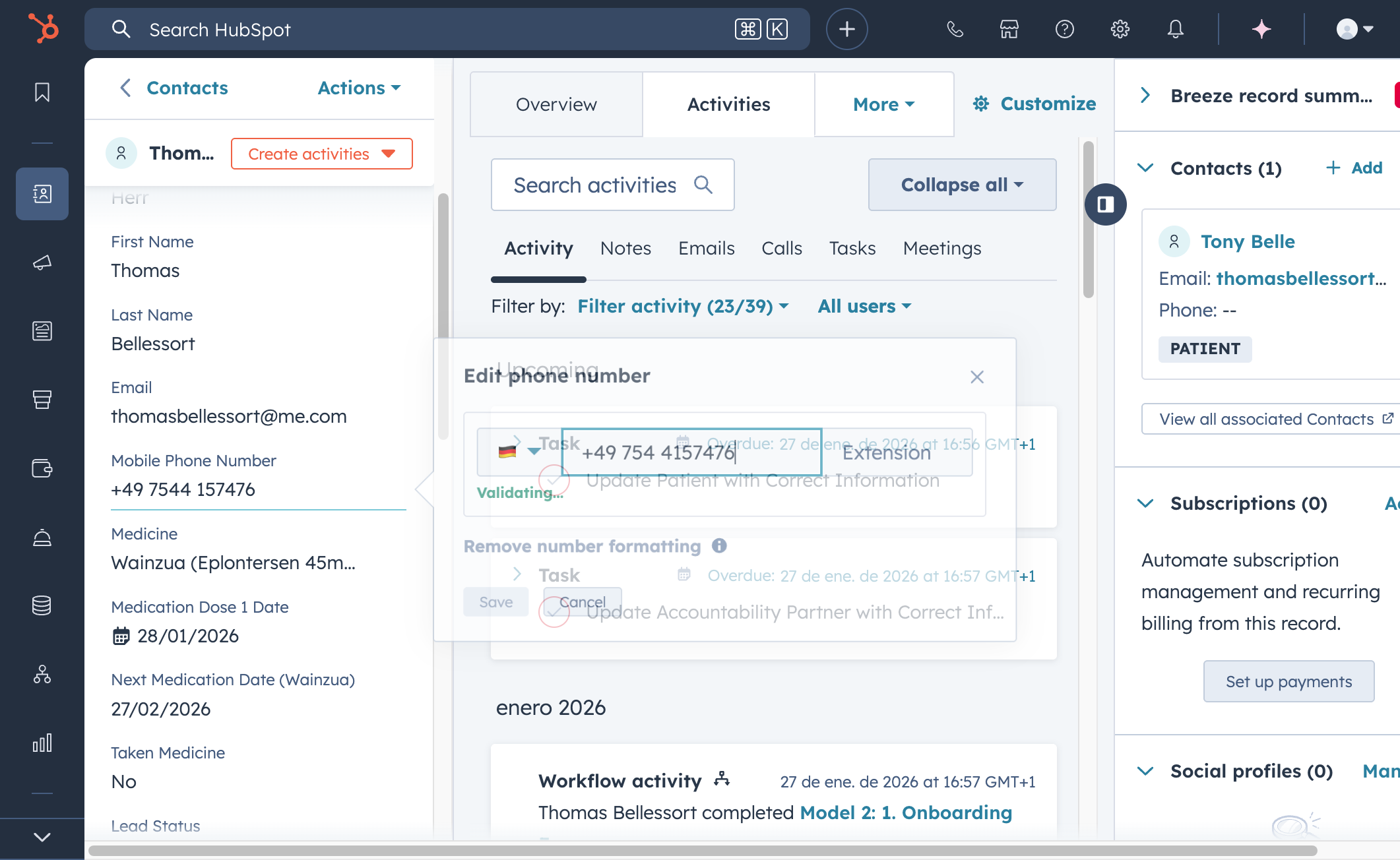
Task: Open the Actions dropdown
Action: [x=360, y=88]
